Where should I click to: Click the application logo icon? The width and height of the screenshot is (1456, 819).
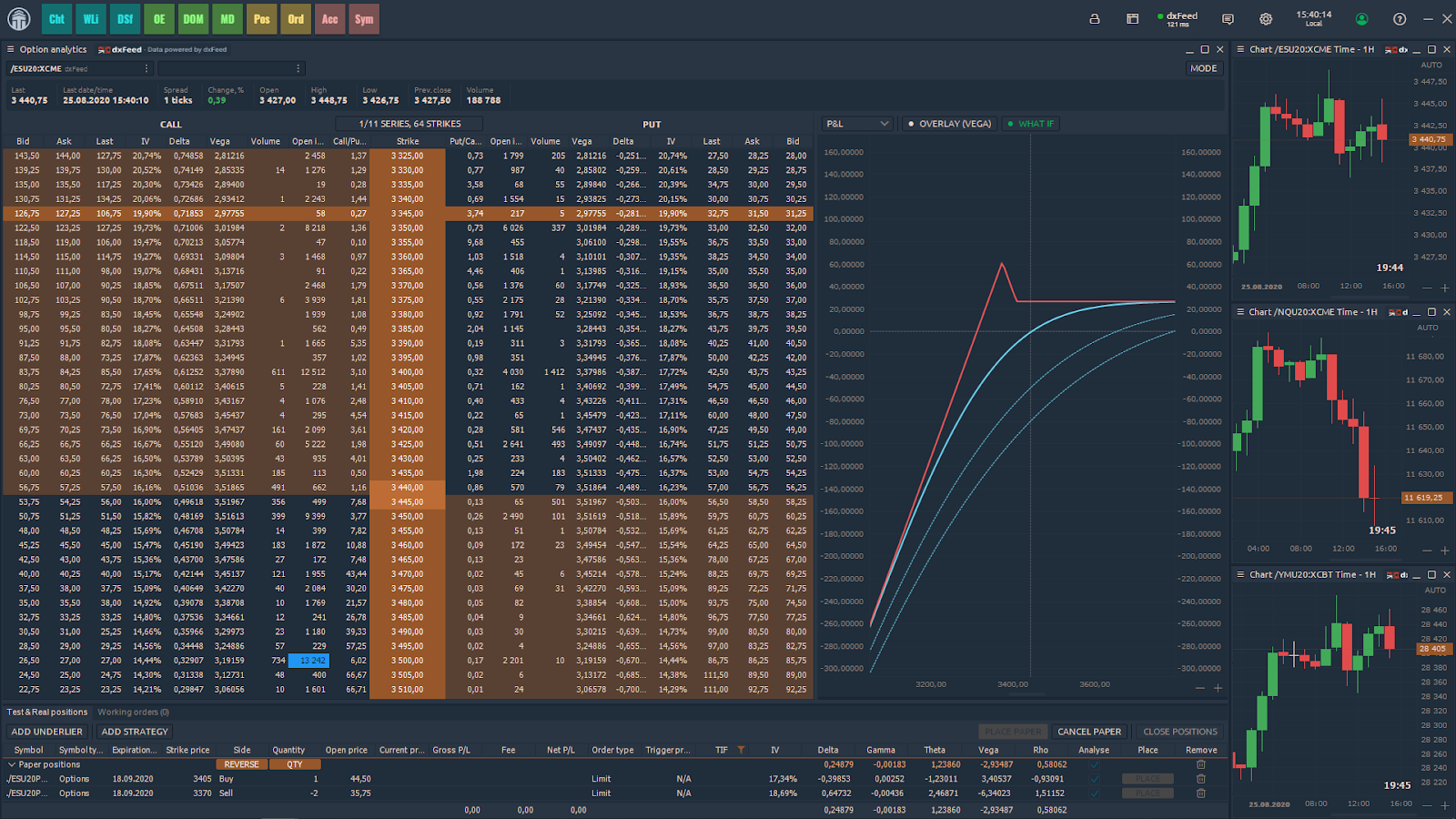[x=19, y=19]
